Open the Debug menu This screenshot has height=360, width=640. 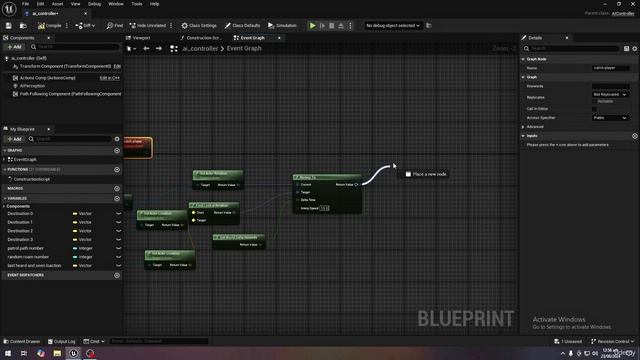click(x=94, y=4)
